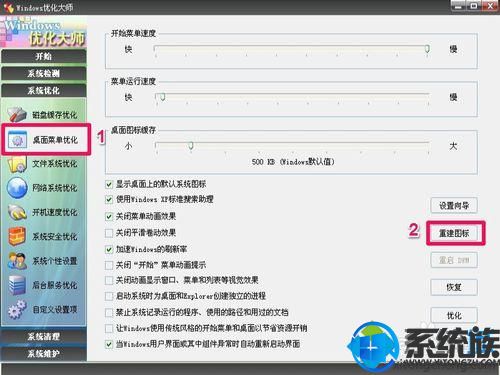The image size is (500, 375).
Task: Expand the 系统检测 sidebar section
Action: click(x=44, y=73)
